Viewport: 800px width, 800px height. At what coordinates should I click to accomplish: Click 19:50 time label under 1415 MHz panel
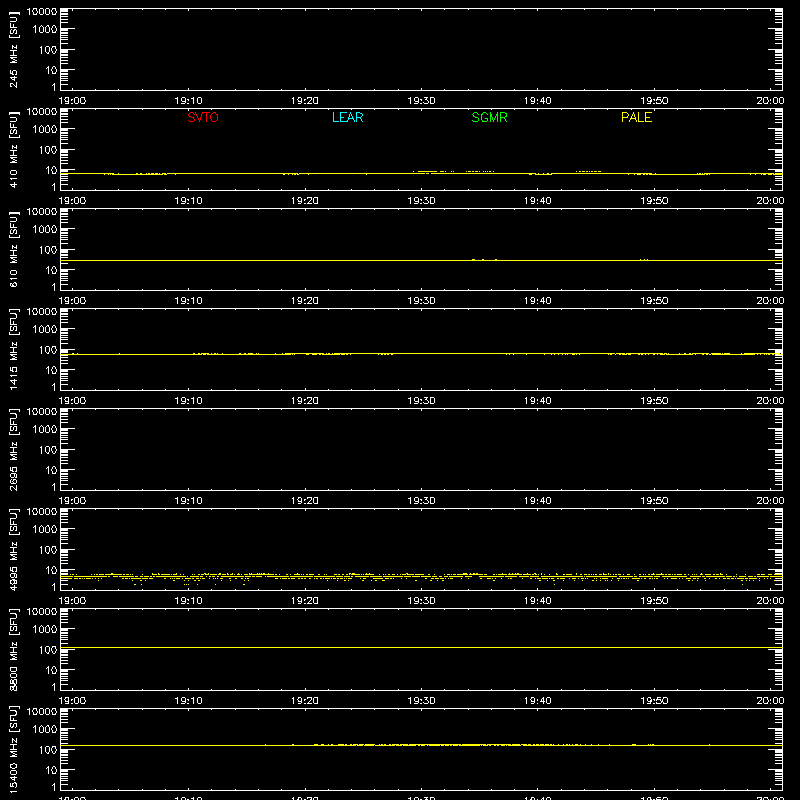click(x=654, y=401)
